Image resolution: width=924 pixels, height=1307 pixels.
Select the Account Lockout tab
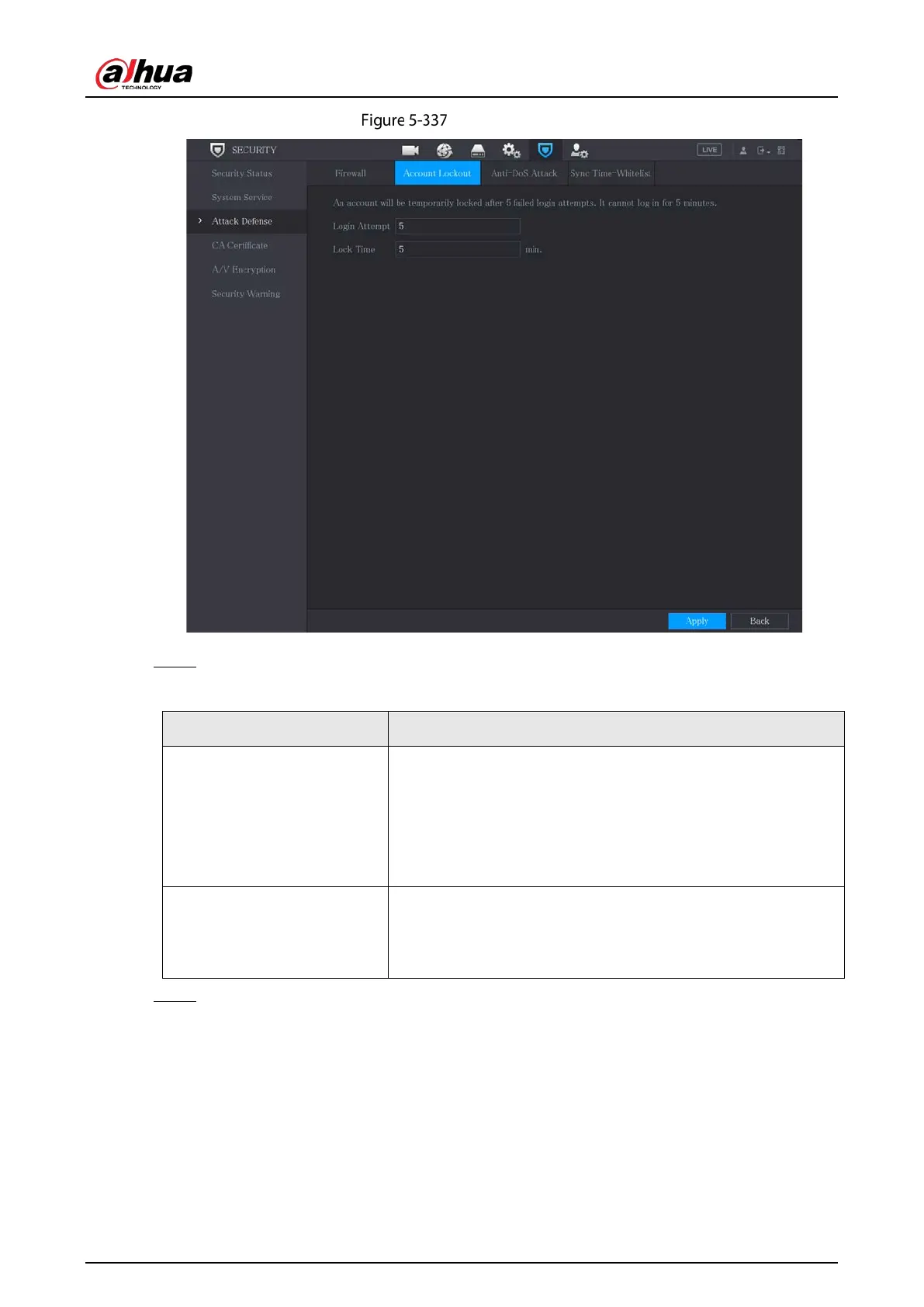438,173
